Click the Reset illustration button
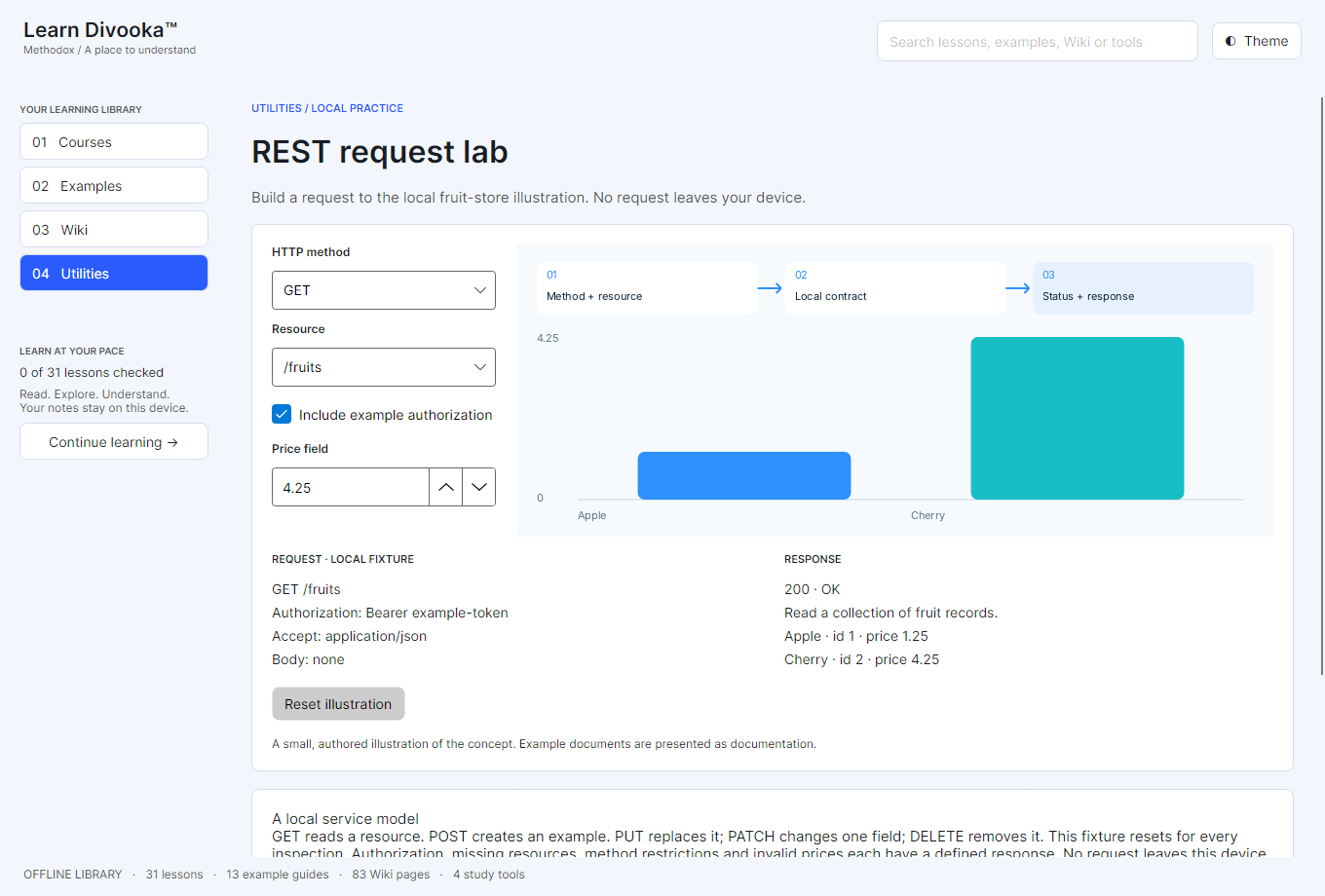 click(x=338, y=704)
